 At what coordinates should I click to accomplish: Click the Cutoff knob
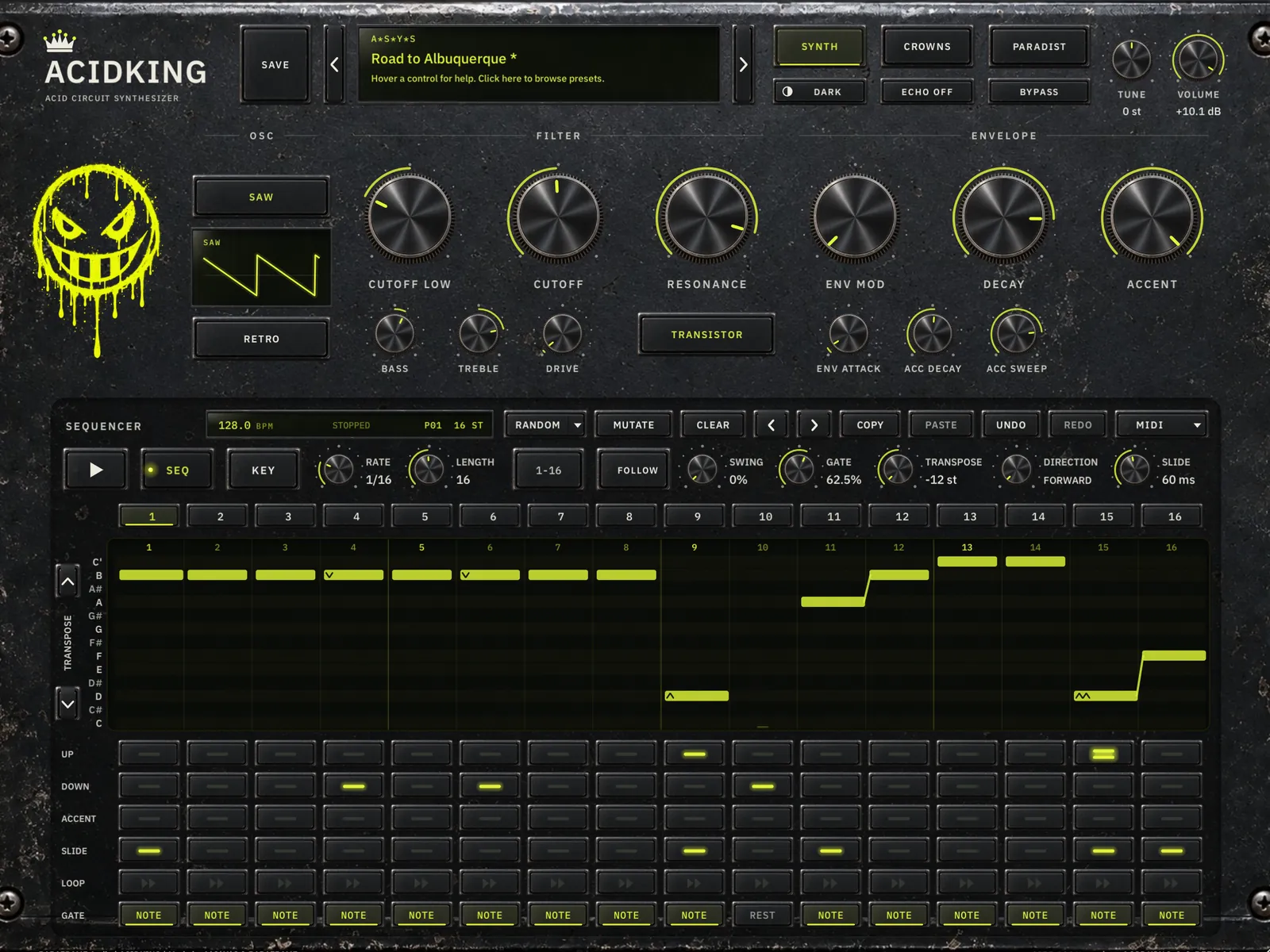(556, 217)
